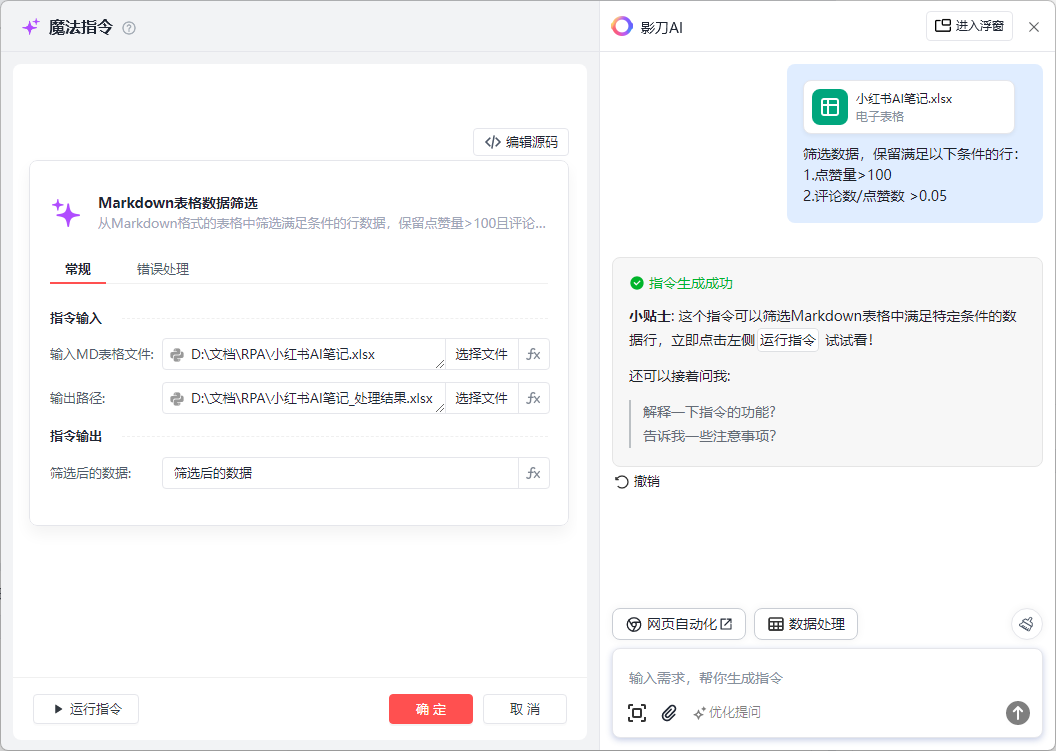This screenshot has width=1056, height=751.
Task: Click the magic sparkle icon beside 魔法指令 title
Action: (x=31, y=27)
